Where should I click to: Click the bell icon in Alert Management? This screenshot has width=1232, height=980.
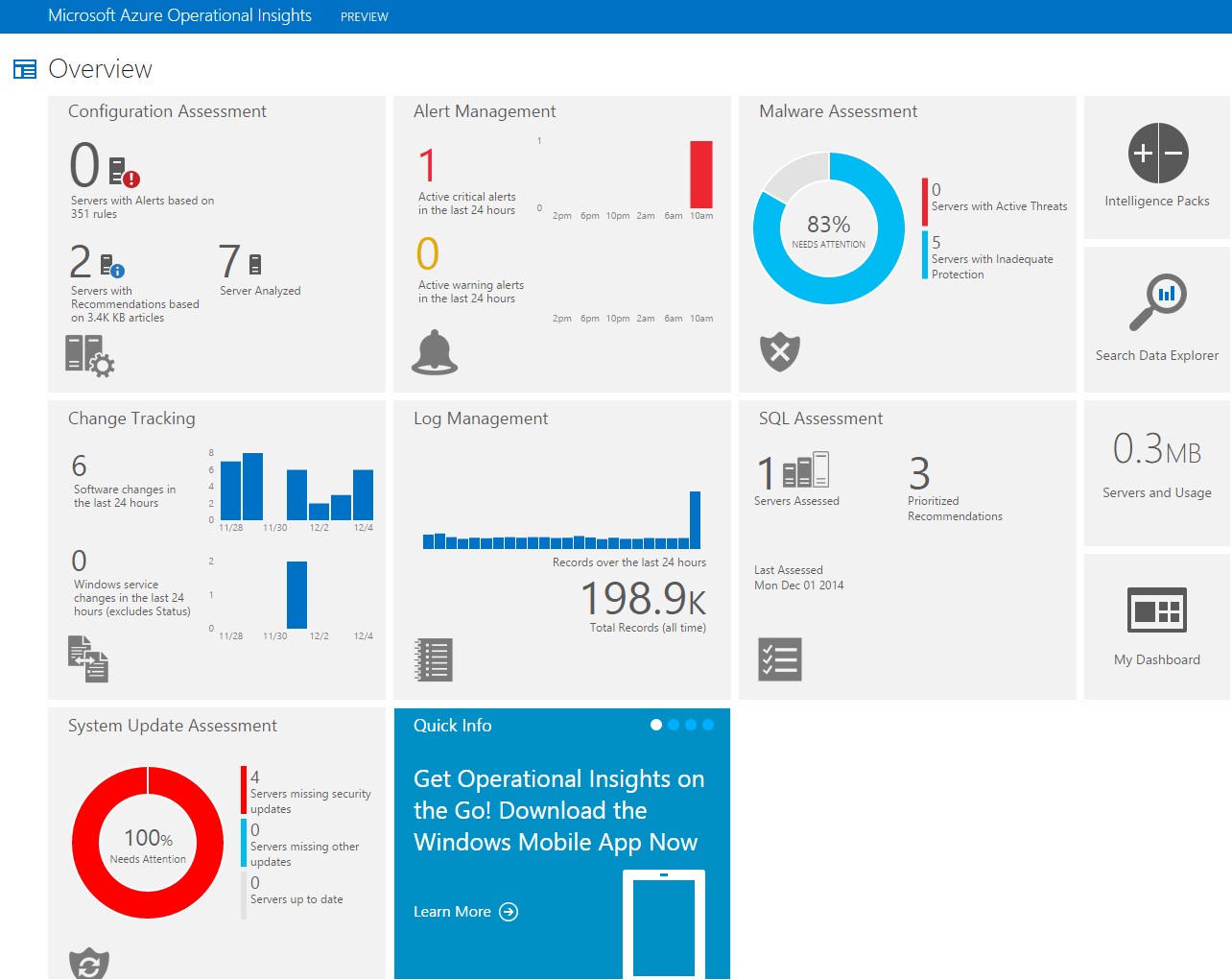(x=435, y=351)
